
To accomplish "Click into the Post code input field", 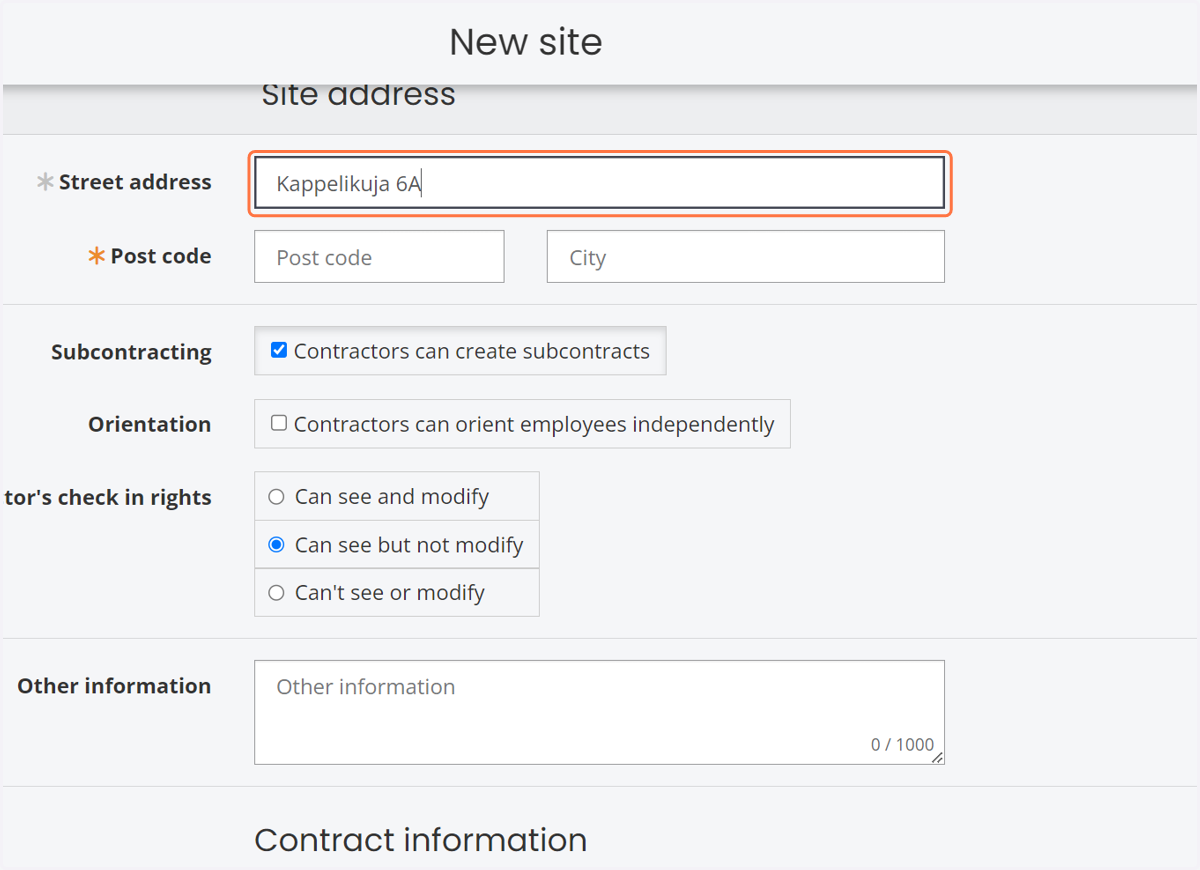I will [x=379, y=257].
